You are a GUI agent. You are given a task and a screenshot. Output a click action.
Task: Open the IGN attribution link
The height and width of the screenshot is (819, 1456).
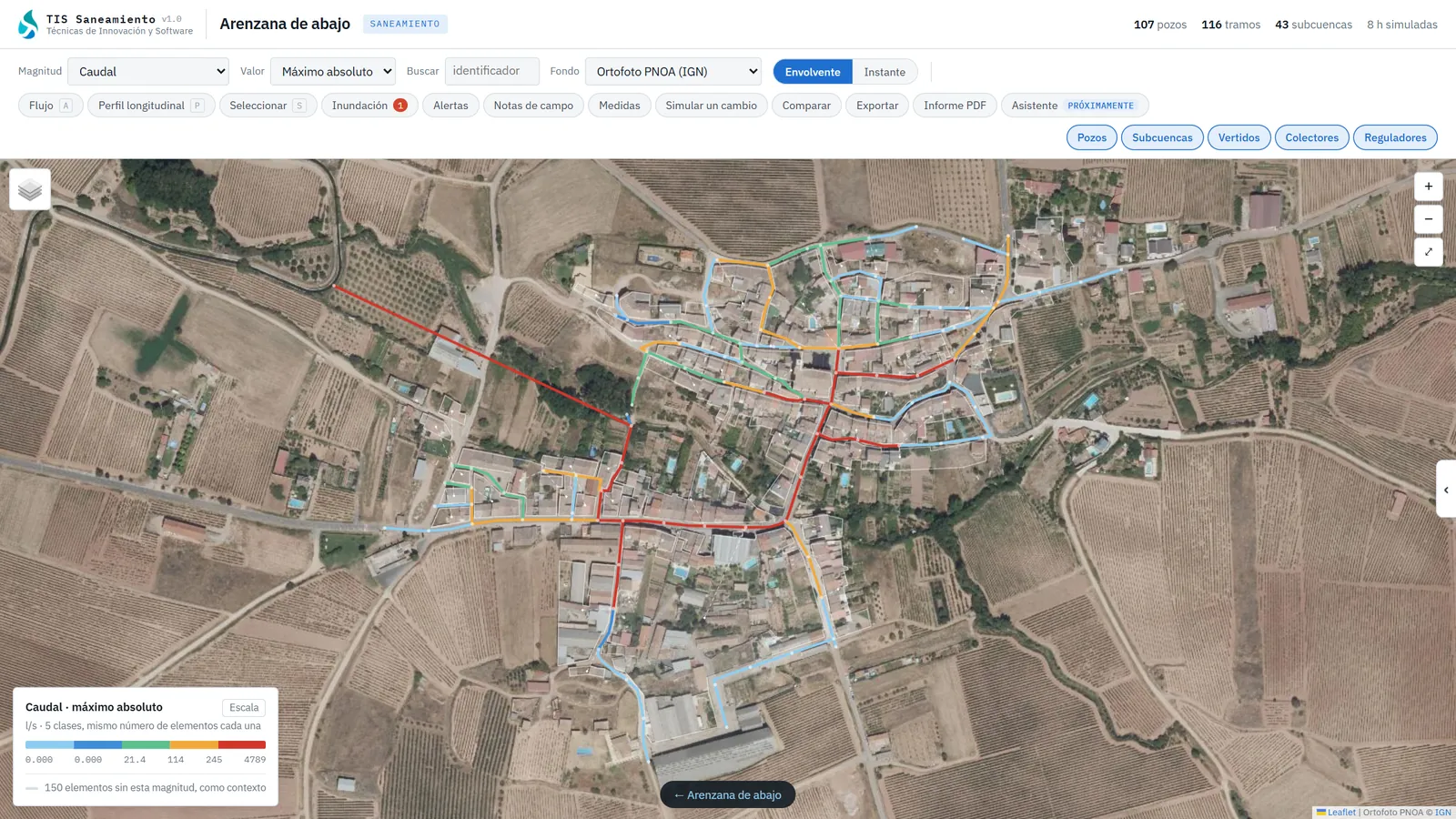1443,812
